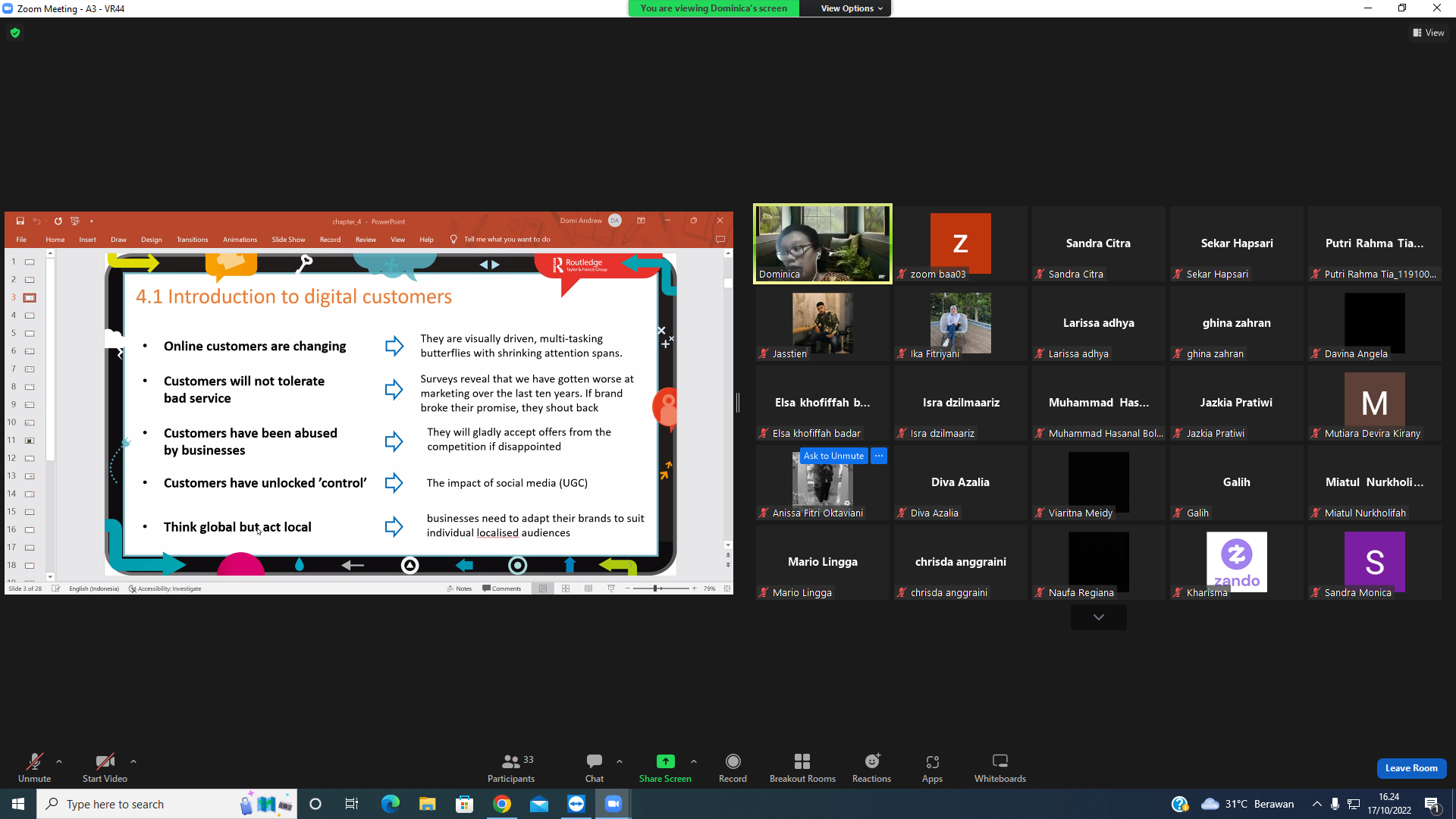Screen dimensions: 1456x819
Task: Start your video in Zoom
Action: click(105, 767)
